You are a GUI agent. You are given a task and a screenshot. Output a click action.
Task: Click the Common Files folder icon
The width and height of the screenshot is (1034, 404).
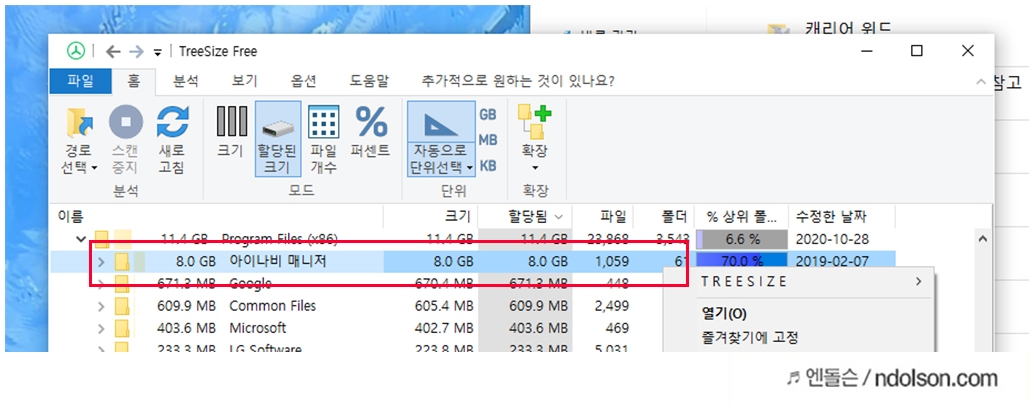[x=122, y=306]
